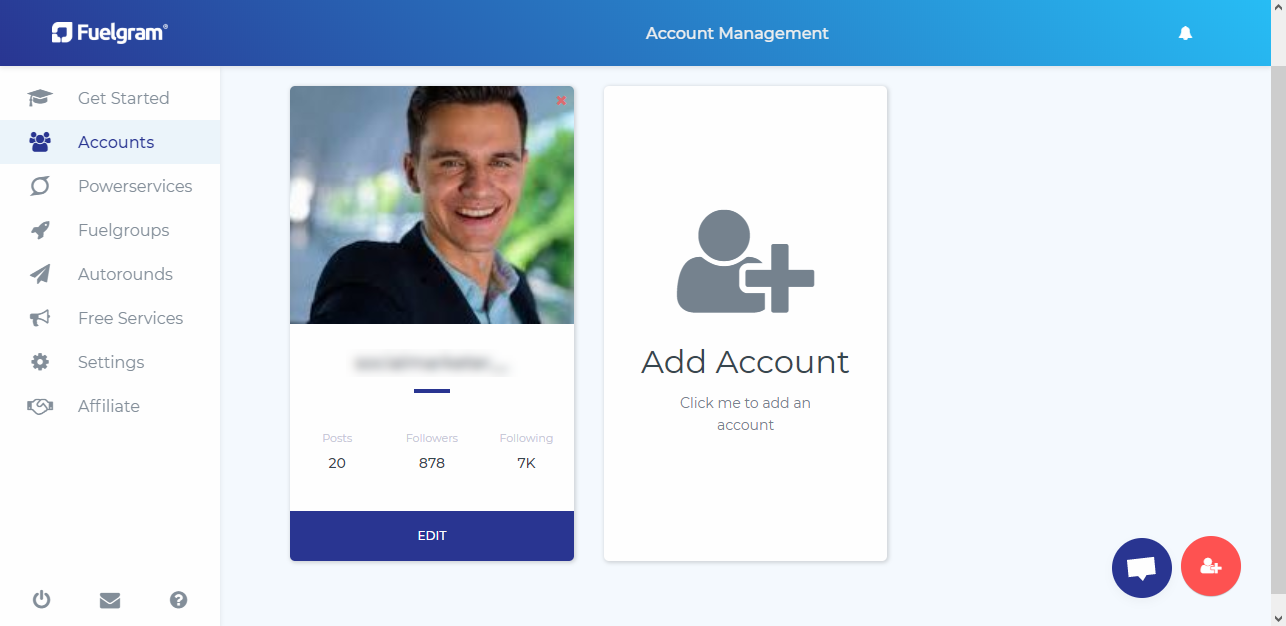This screenshot has width=1286, height=626.
Task: Go to the Affiliate page
Action: 109,406
